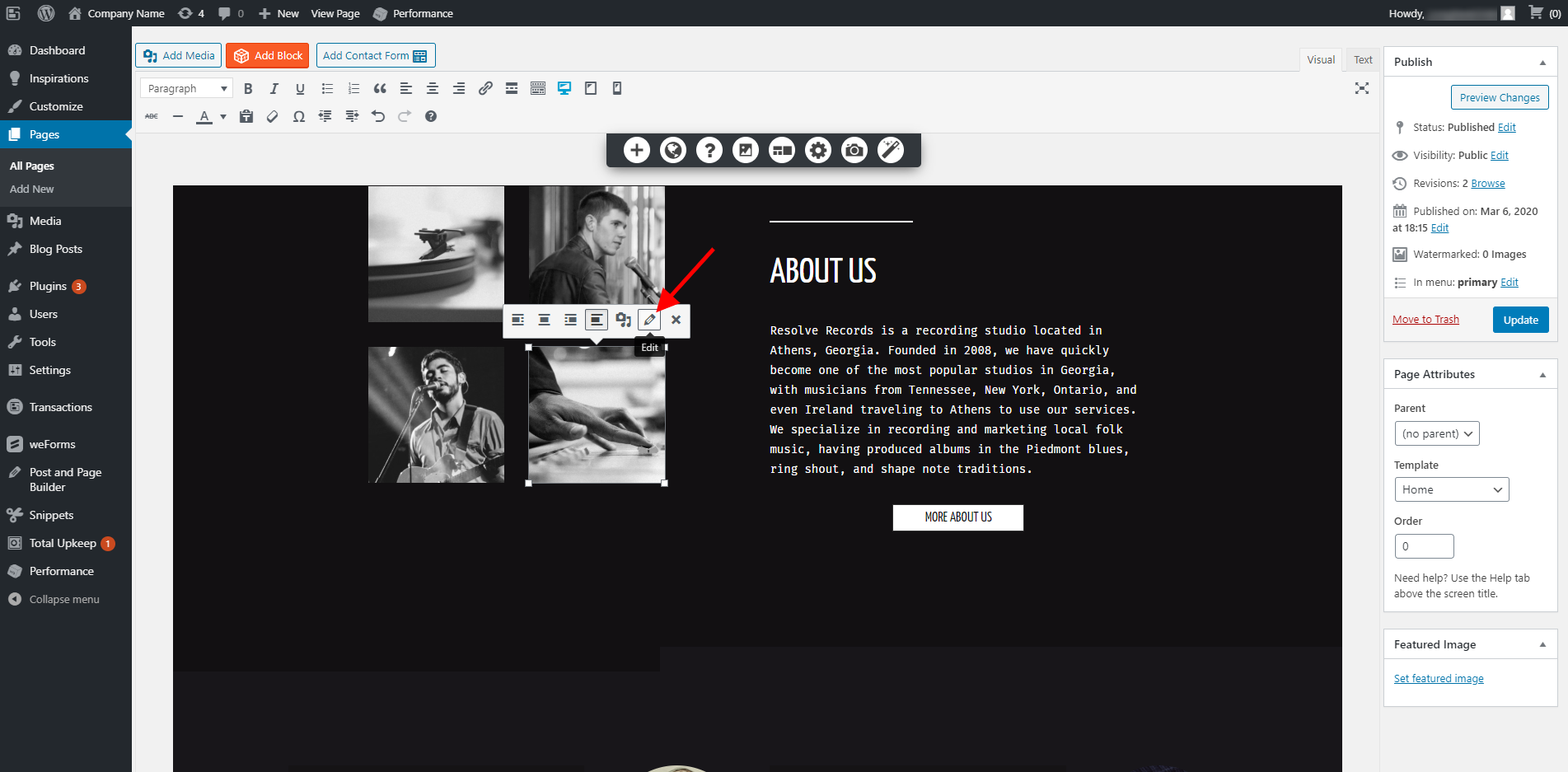The width and height of the screenshot is (1568, 772).
Task: Click the Set featured image link
Action: coord(1439,678)
